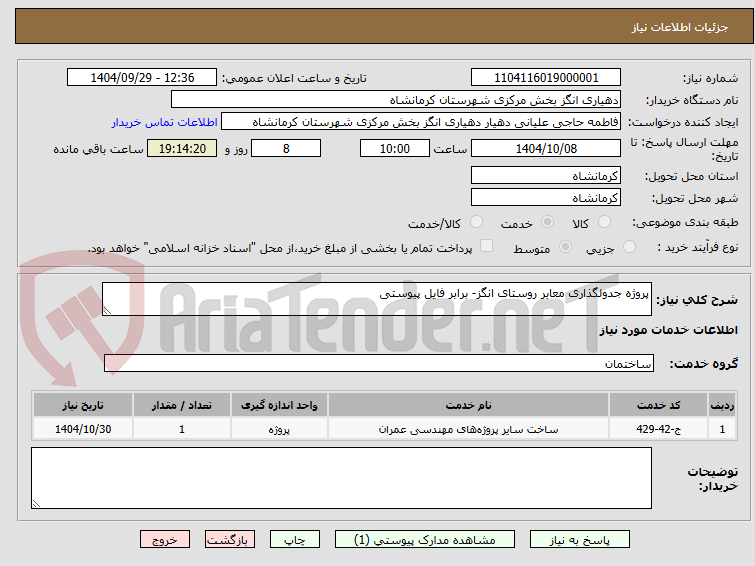Click the deadline date 1404/10/08 field
Viewport: 755px width, 566px height.
point(546,148)
